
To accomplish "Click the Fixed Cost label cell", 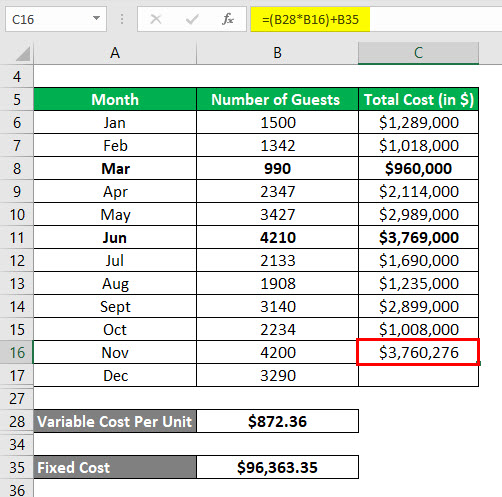I will tap(115, 467).
